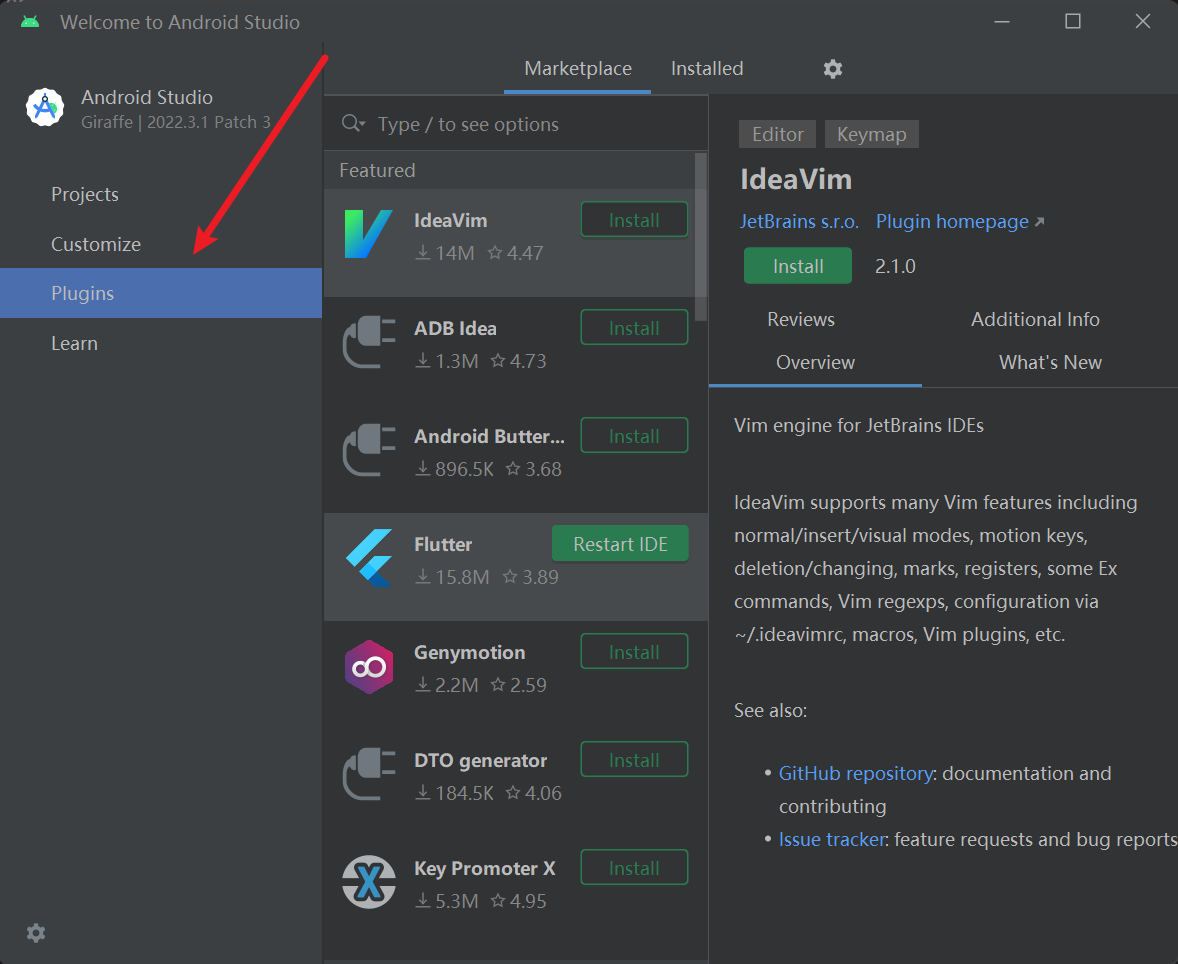Click the Flutter plugin logo
Viewport: 1178px width, 964px height.
368,558
